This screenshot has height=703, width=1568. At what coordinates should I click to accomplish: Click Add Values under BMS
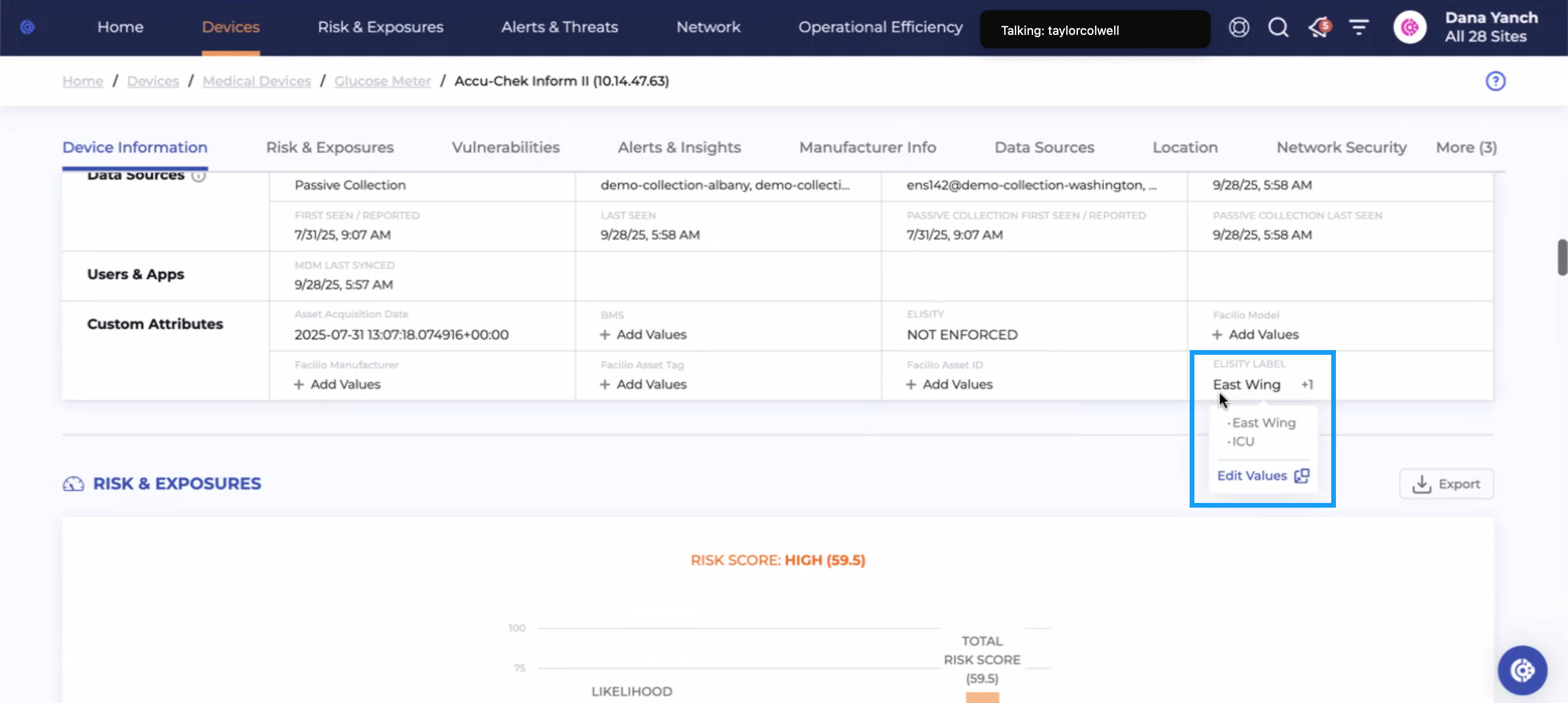pyautogui.click(x=651, y=335)
